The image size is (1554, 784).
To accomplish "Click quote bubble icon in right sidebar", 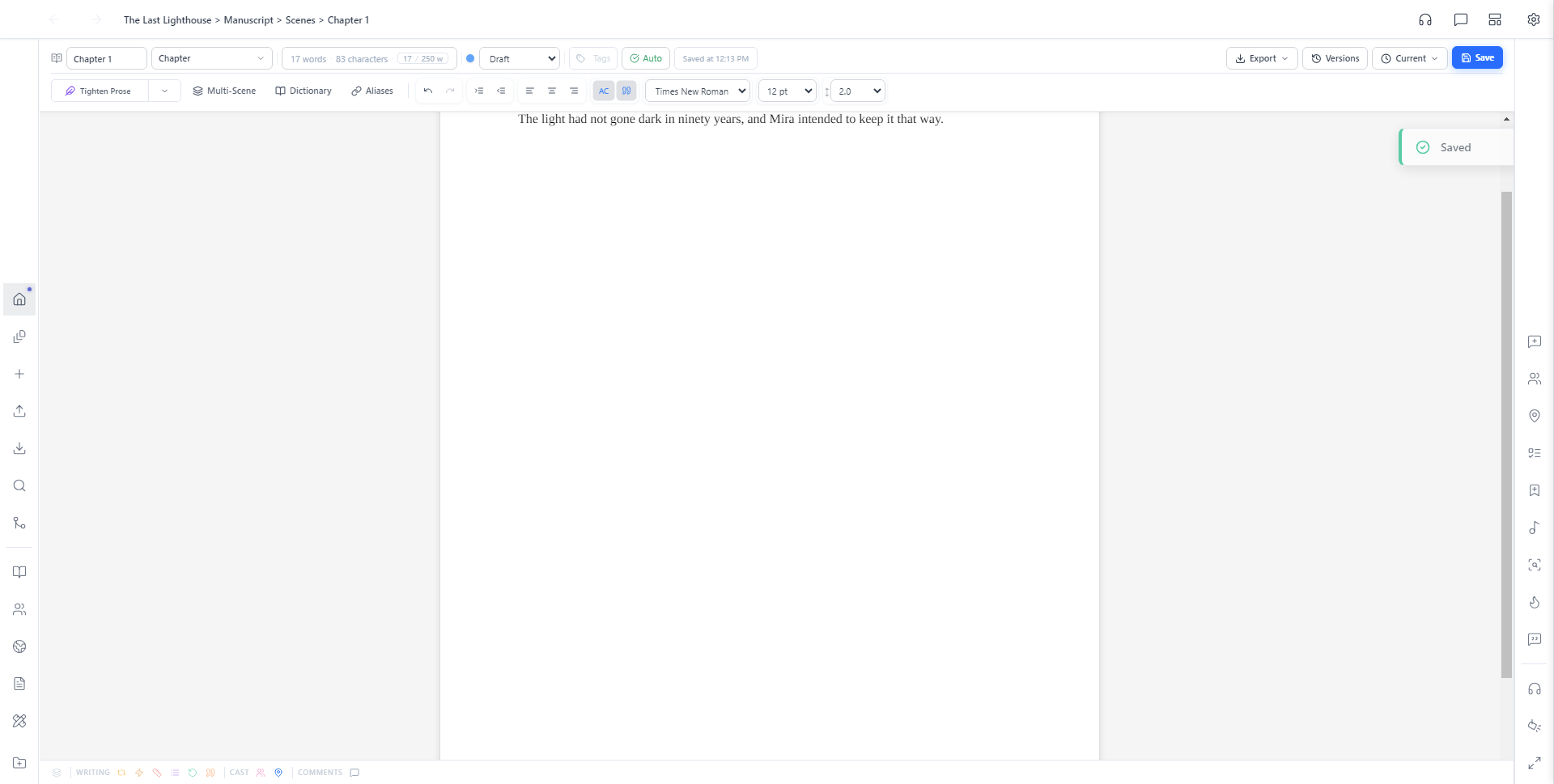I will coord(1535,639).
